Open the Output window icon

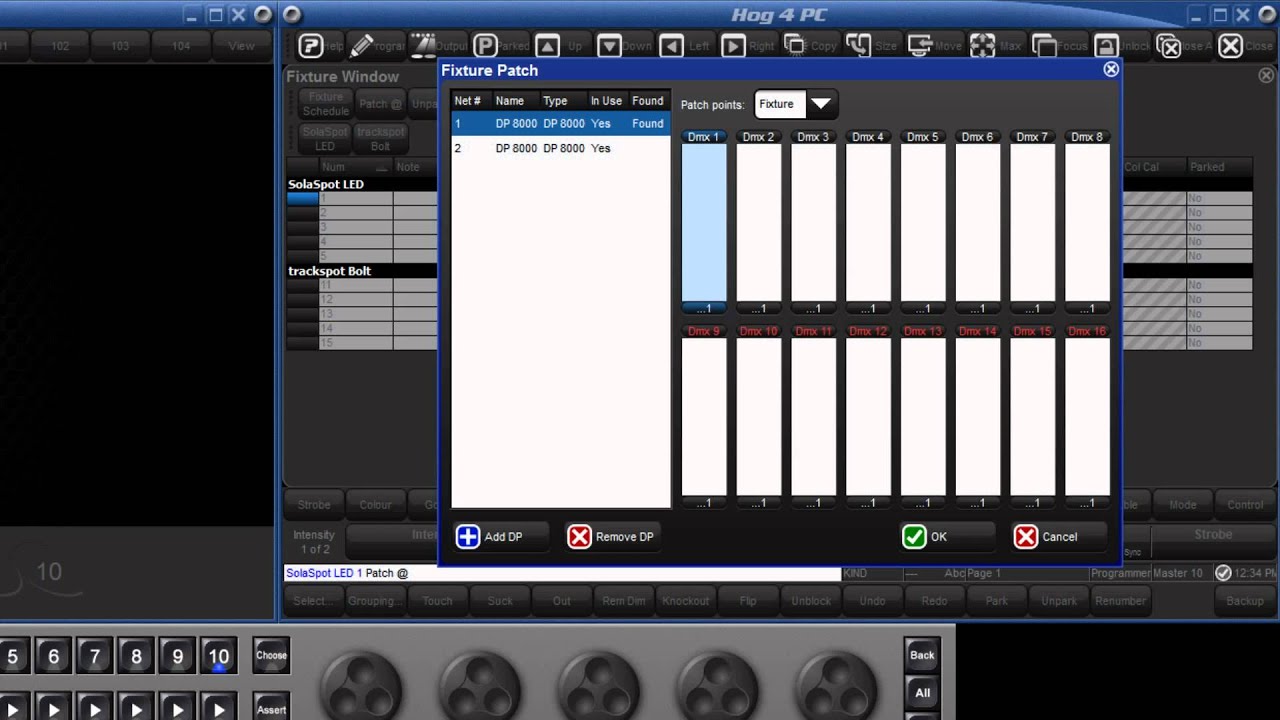click(424, 46)
